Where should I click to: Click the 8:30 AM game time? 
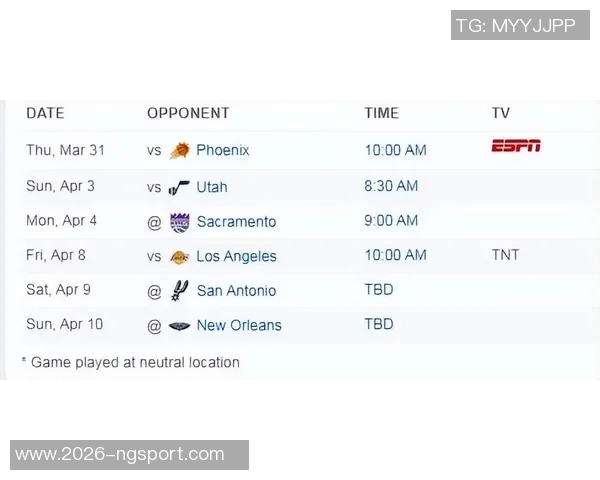(x=391, y=186)
